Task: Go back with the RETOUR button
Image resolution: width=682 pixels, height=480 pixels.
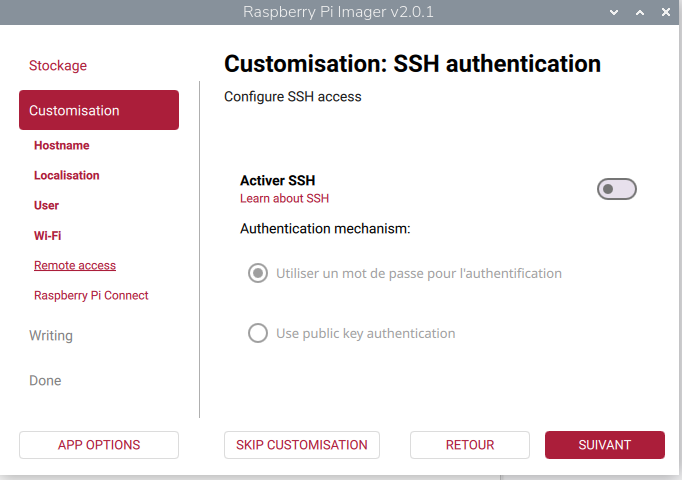Action: tap(470, 445)
